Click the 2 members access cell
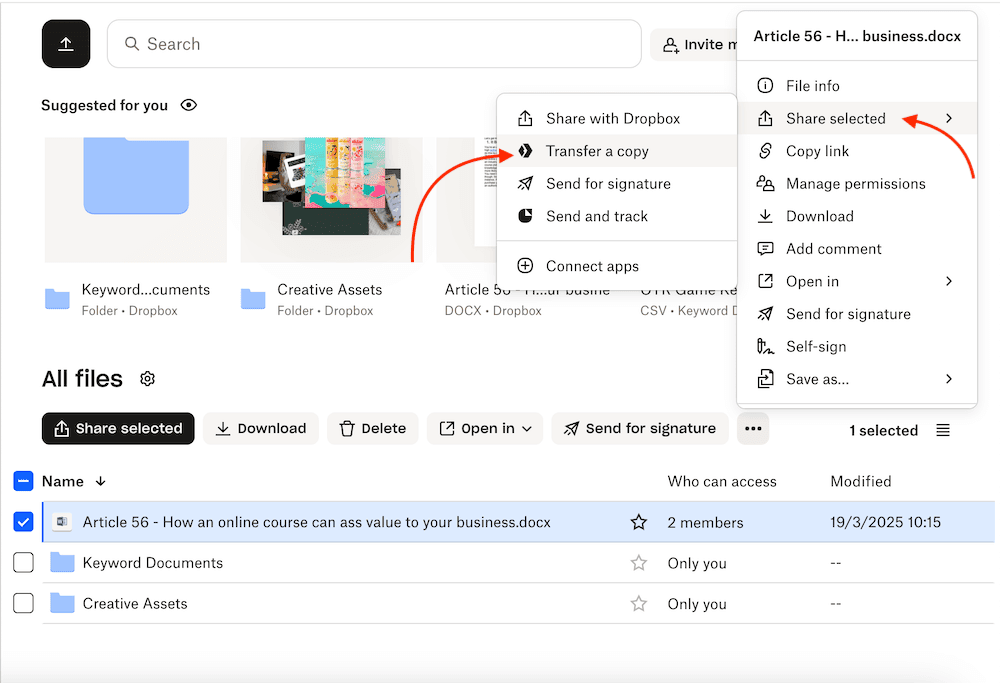The image size is (1000, 683). coord(705,523)
